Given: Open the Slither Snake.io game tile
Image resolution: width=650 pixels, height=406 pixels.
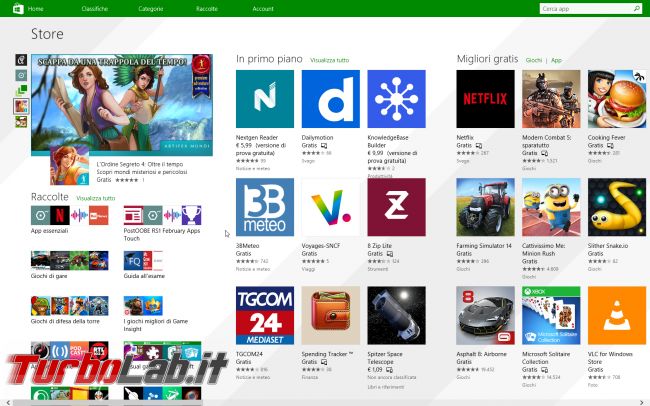Looking at the screenshot, I should point(616,207).
